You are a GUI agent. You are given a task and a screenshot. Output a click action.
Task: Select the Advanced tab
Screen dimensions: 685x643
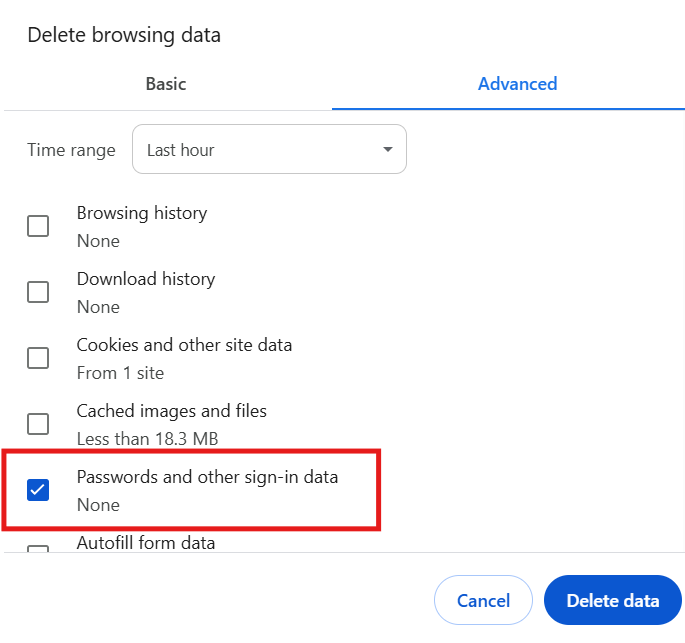(x=517, y=84)
